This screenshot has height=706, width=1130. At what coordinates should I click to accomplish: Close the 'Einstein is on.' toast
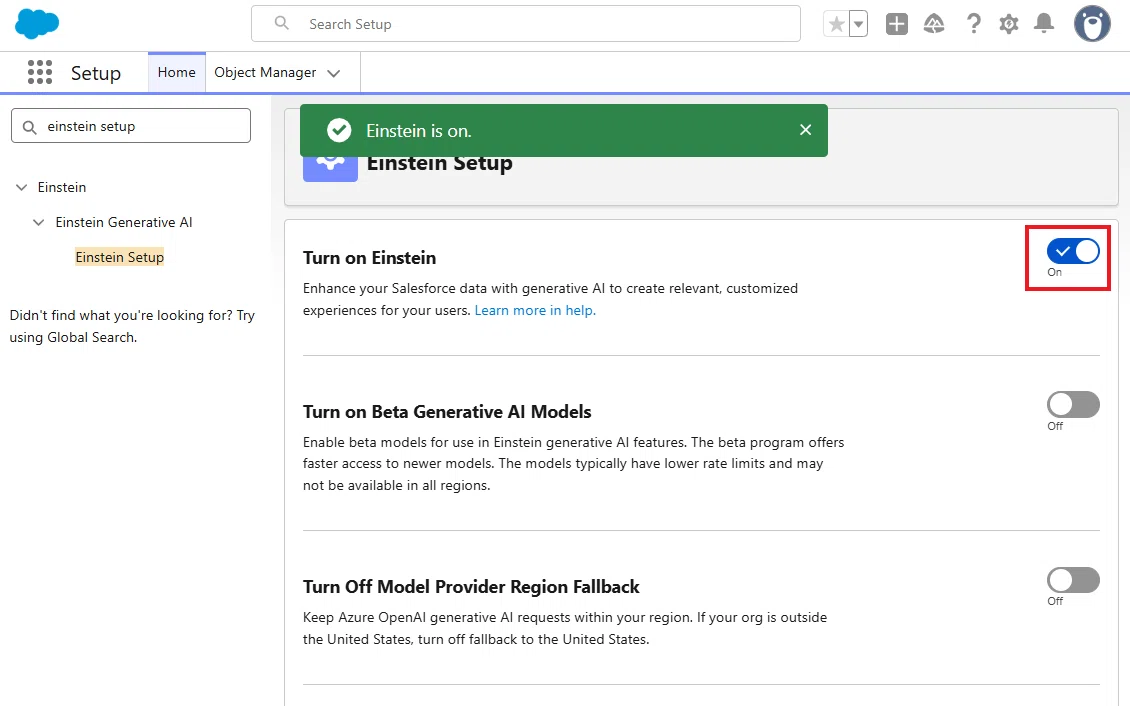[805, 130]
